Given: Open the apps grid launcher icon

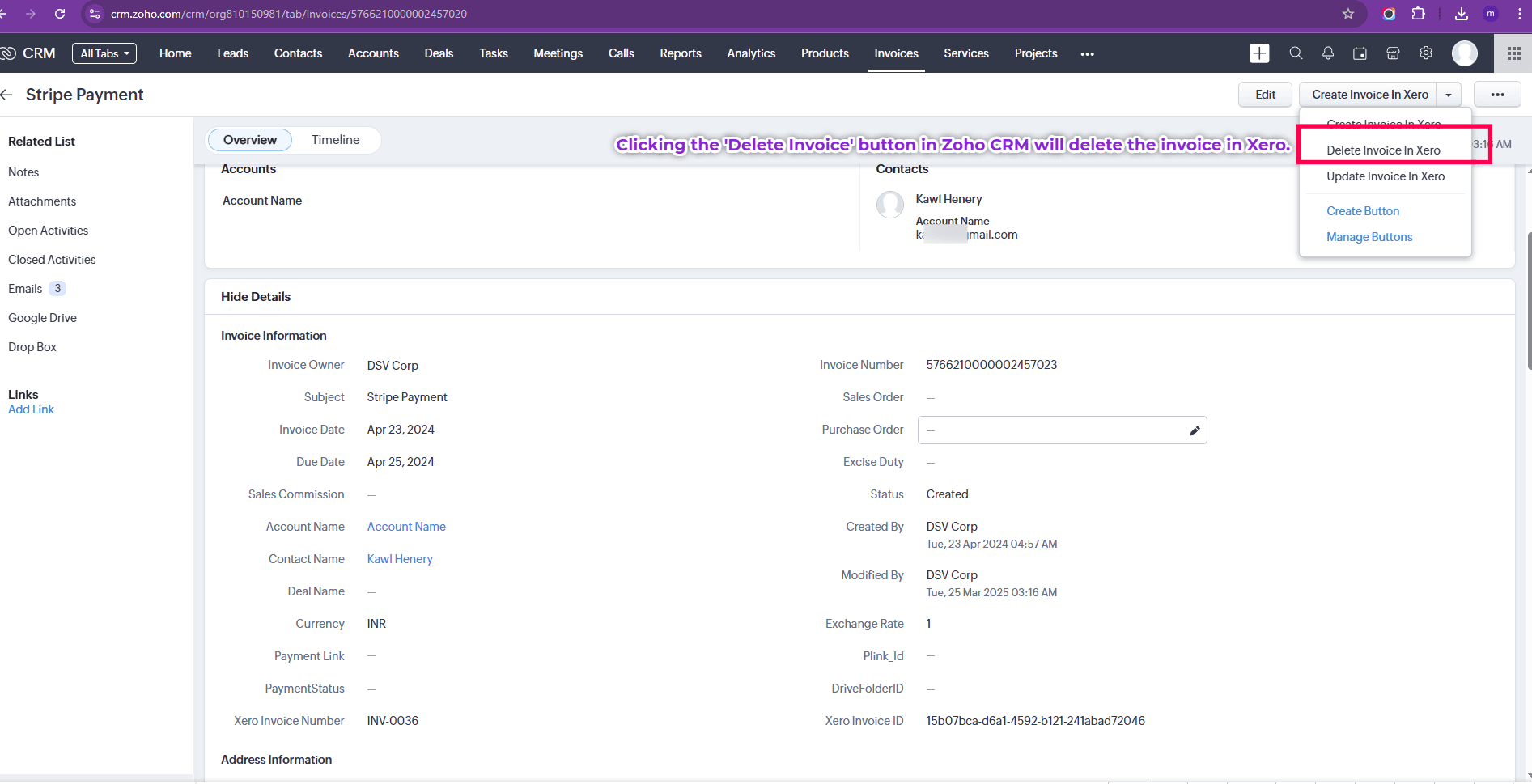Looking at the screenshot, I should pos(1513,53).
